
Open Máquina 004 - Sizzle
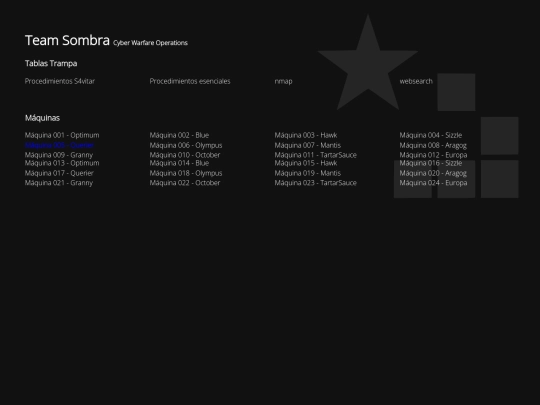431,135
